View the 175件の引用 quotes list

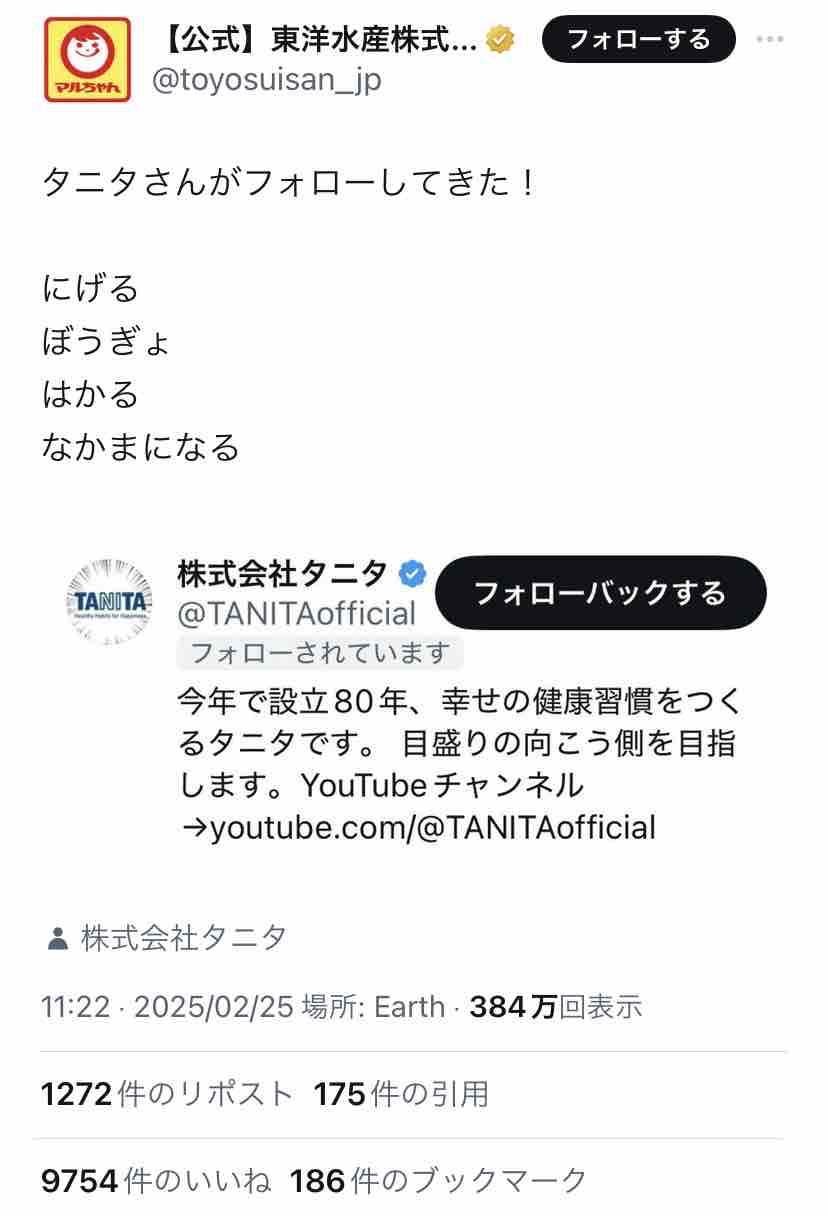[401, 1094]
